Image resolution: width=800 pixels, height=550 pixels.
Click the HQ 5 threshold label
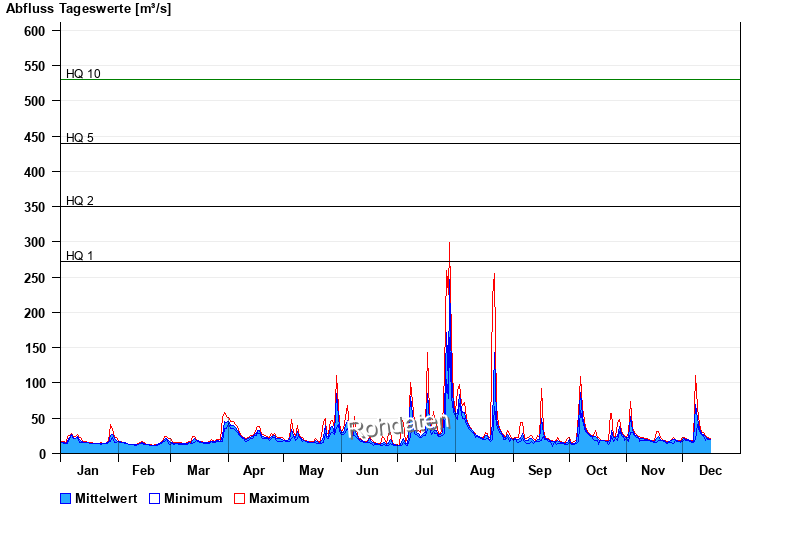pos(80,137)
